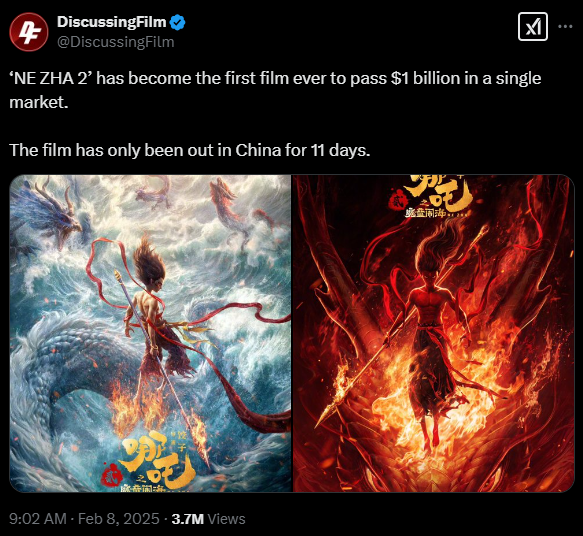This screenshot has width=583, height=536.
Task: Click the red seal stamp on ocean poster
Action: click(109, 474)
